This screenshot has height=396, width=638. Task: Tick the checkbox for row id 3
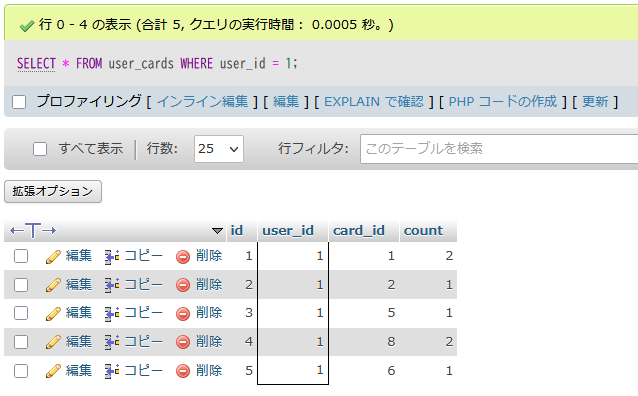point(21,313)
